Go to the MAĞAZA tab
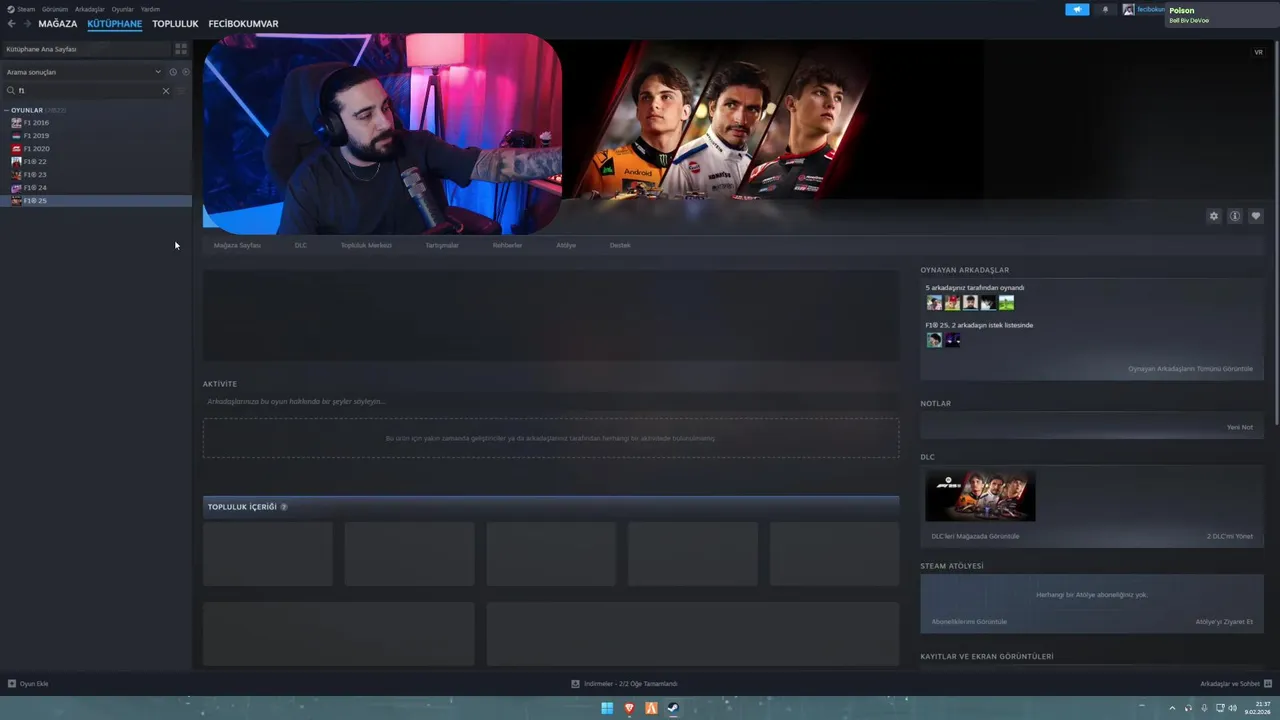Screen dimensions: 1280x720 click(x=58, y=23)
